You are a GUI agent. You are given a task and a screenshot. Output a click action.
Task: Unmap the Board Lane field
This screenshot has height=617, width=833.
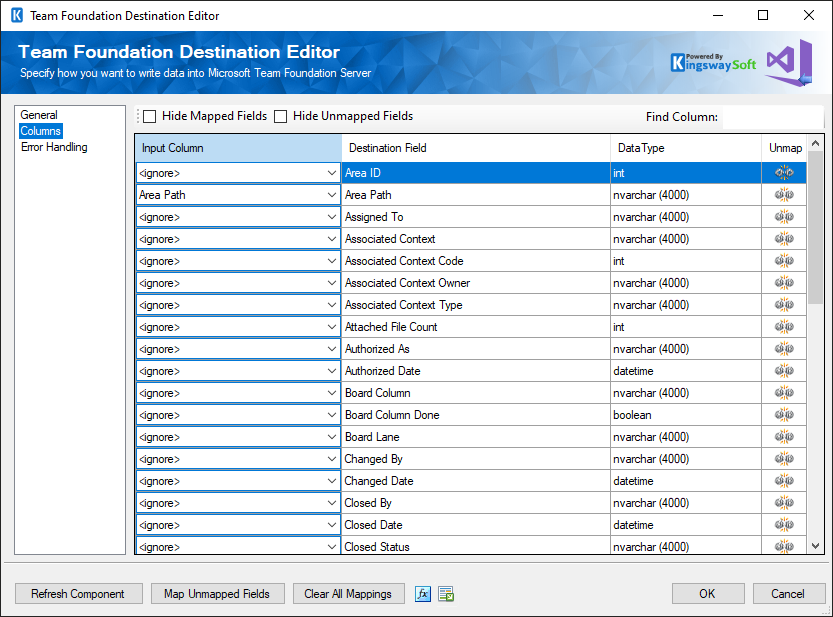point(784,437)
